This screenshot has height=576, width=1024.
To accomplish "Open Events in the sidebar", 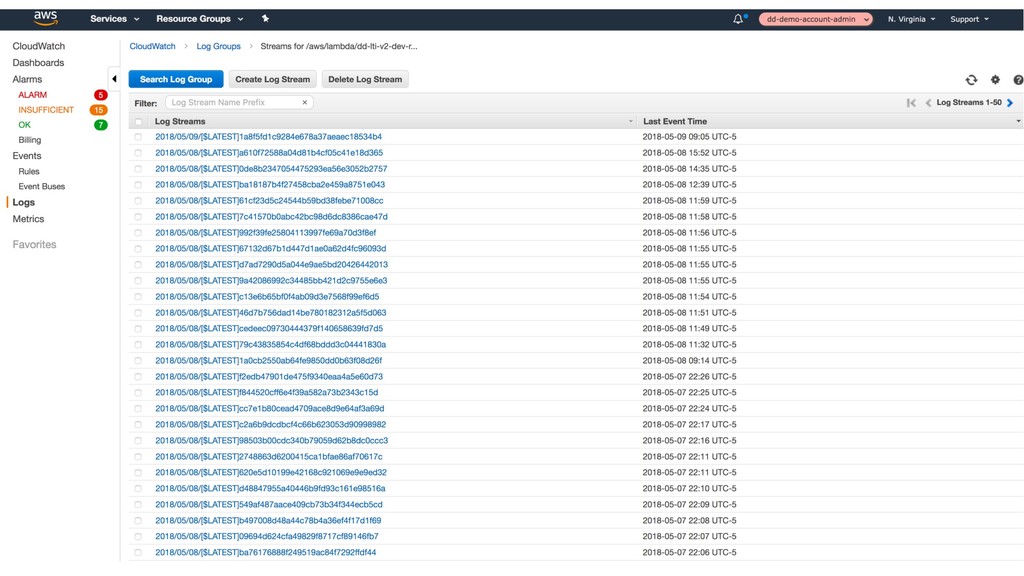I will (27, 155).
